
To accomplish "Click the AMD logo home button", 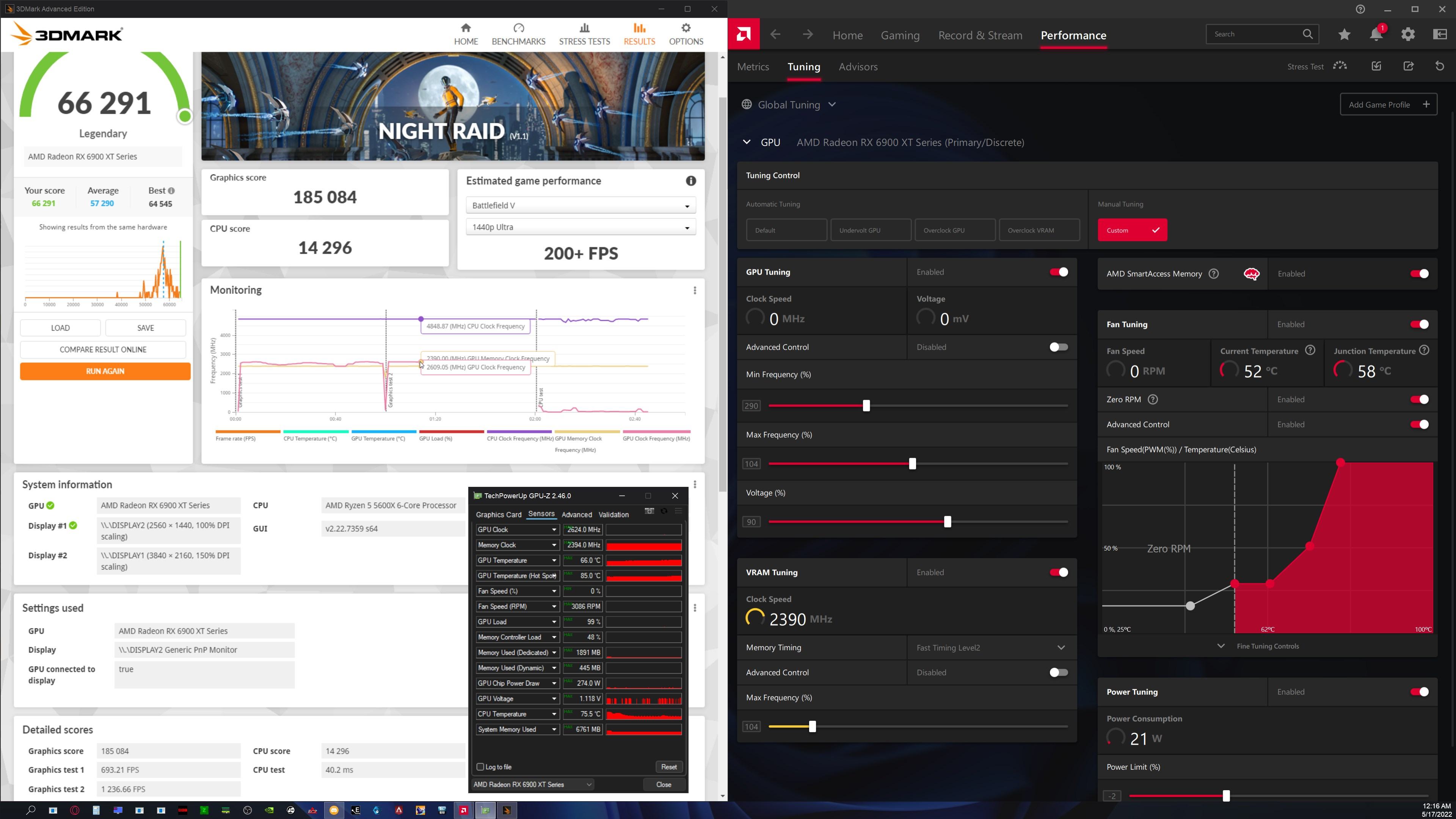I will (743, 35).
